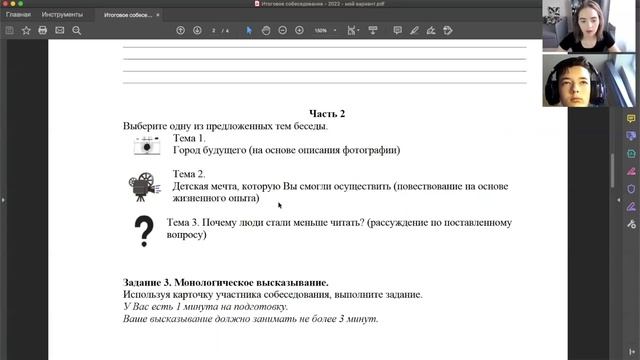640x360 pixels.
Task: Collapse the right tools pane arrow
Action: point(619,200)
